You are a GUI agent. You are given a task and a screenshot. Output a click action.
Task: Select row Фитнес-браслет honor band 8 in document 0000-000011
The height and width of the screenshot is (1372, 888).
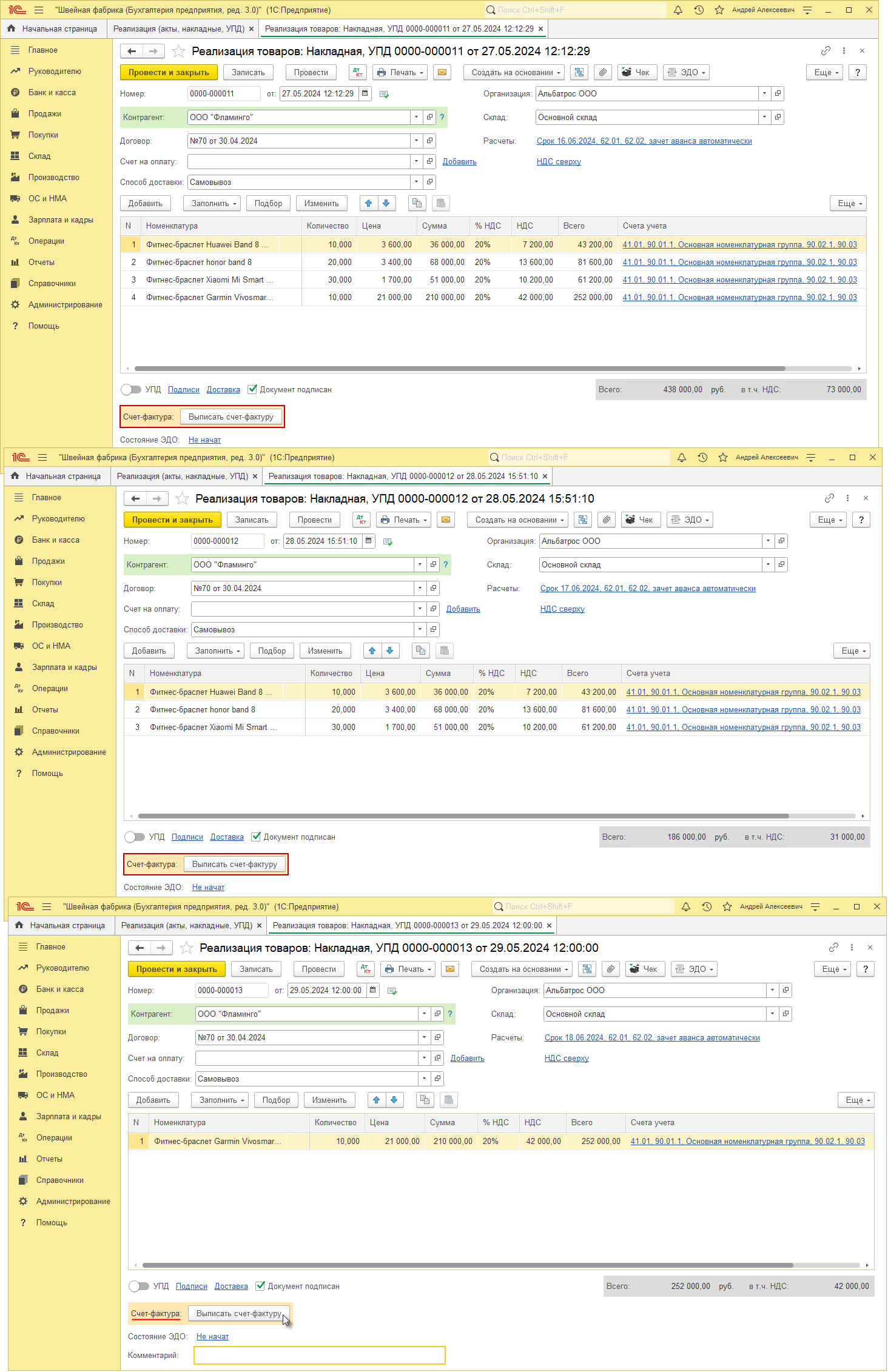pyautogui.click(x=493, y=262)
